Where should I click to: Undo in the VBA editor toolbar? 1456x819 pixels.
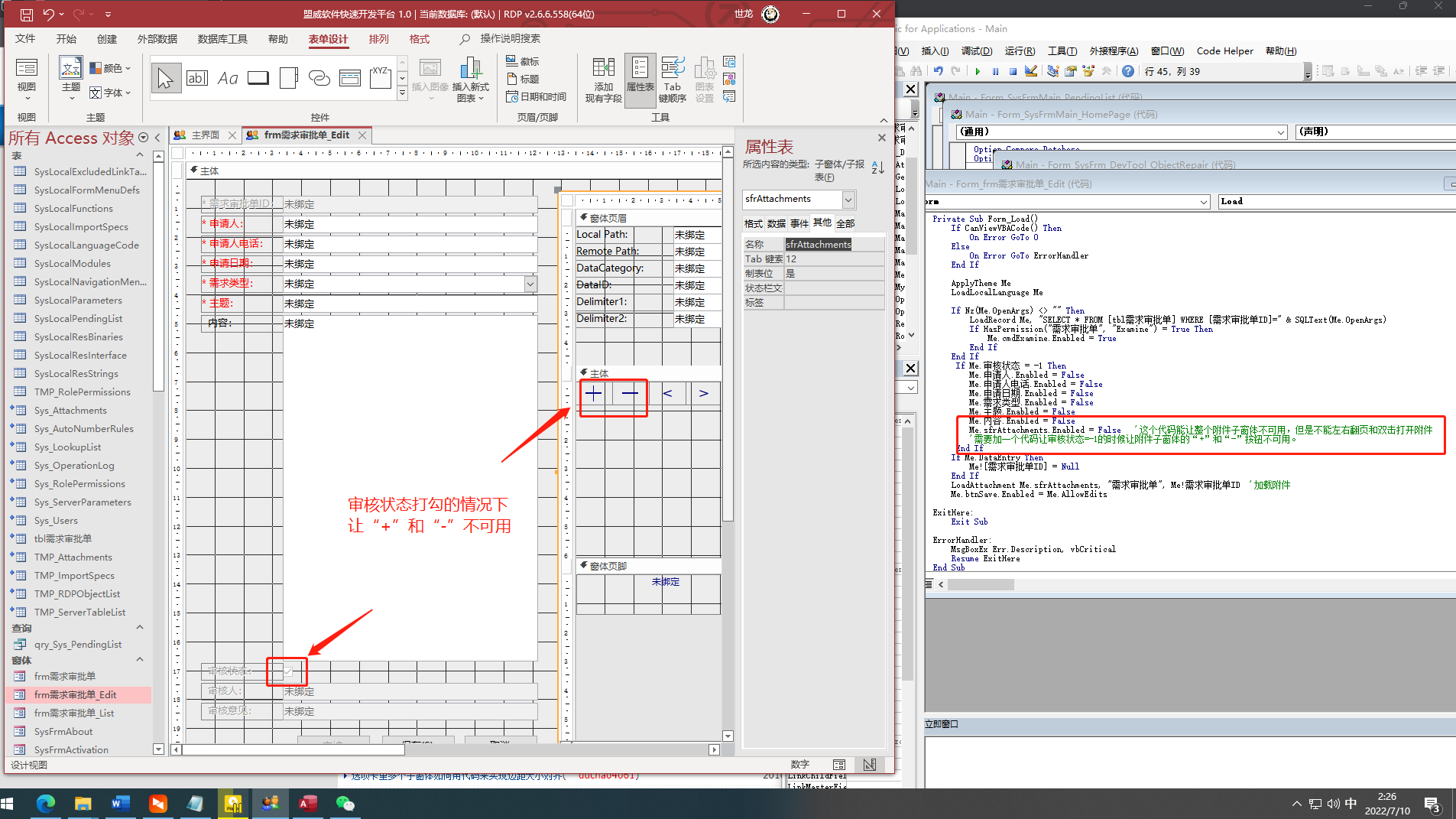[x=938, y=71]
